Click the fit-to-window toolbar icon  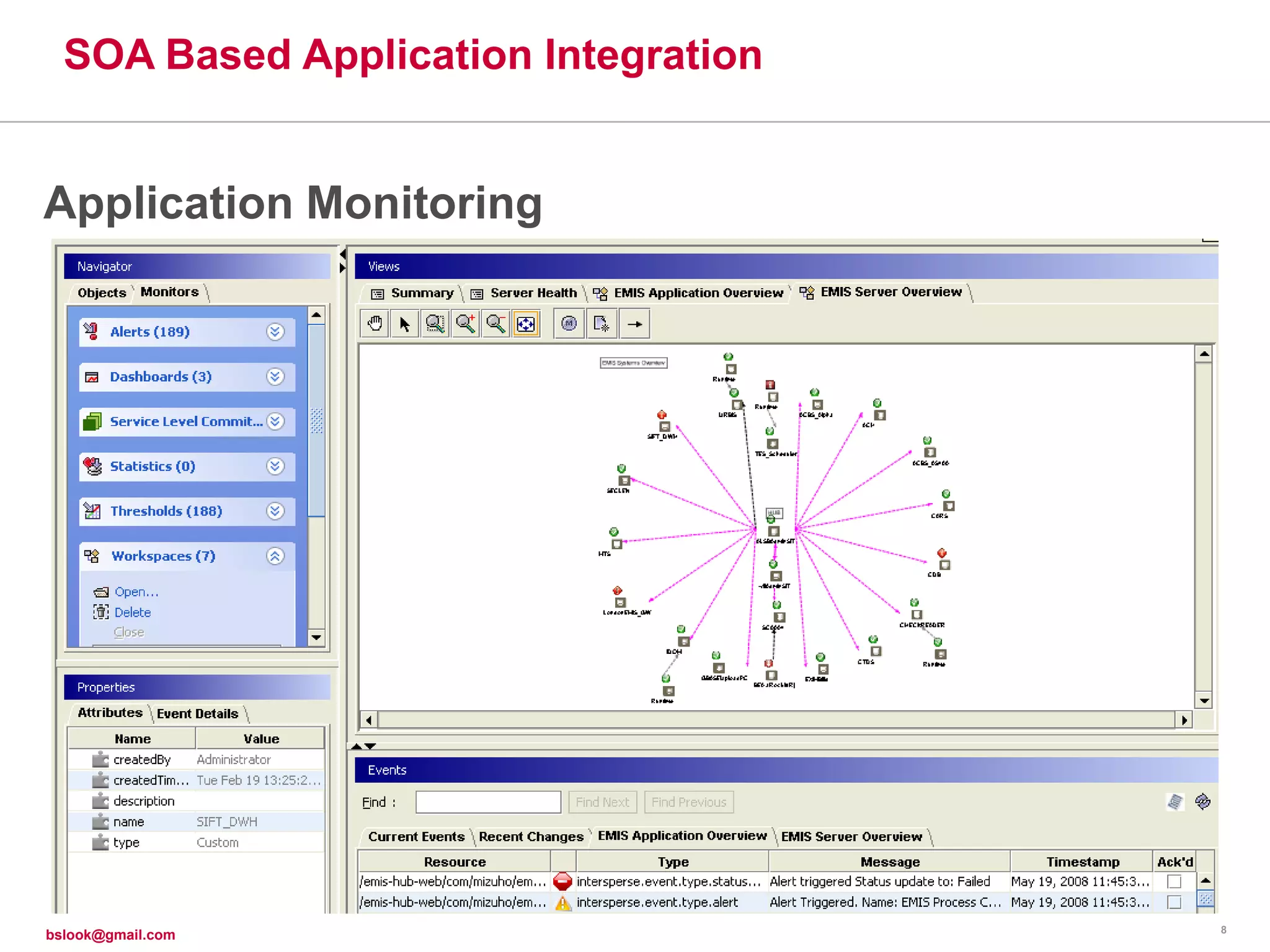526,324
